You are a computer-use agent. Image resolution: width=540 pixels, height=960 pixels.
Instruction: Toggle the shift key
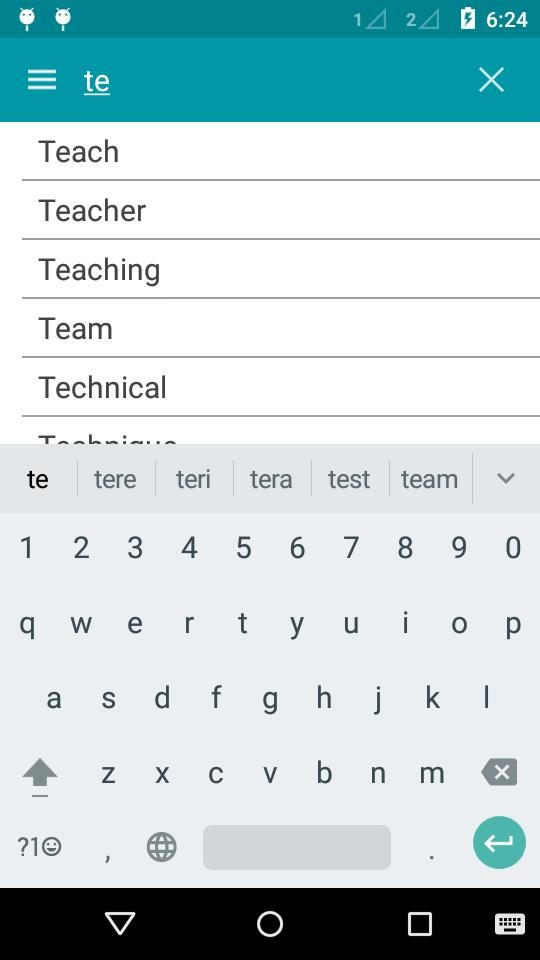click(x=40, y=775)
